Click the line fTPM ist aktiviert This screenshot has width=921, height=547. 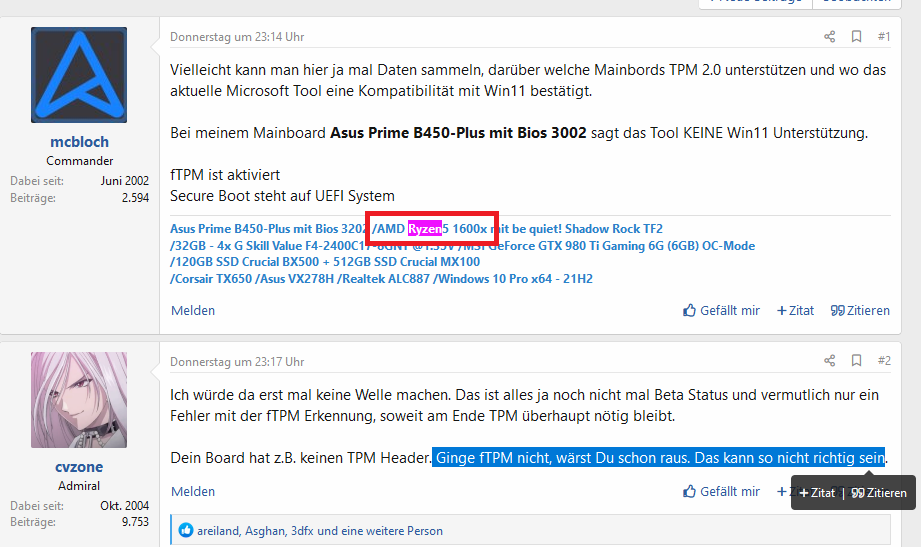[225, 174]
